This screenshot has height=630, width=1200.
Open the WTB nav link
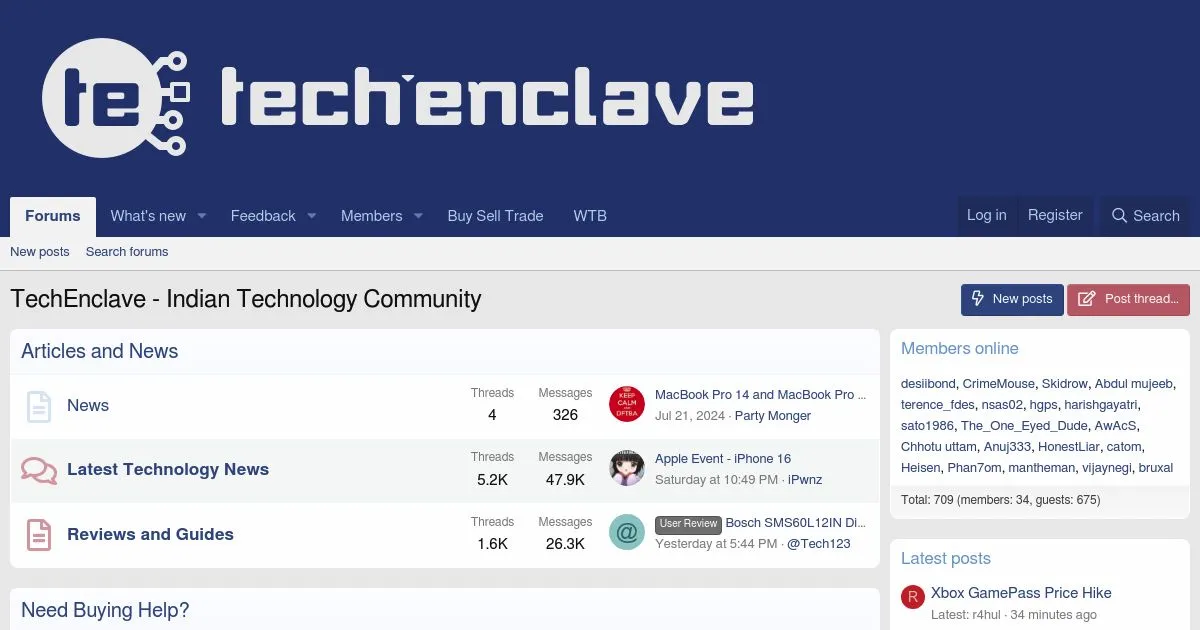[590, 216]
